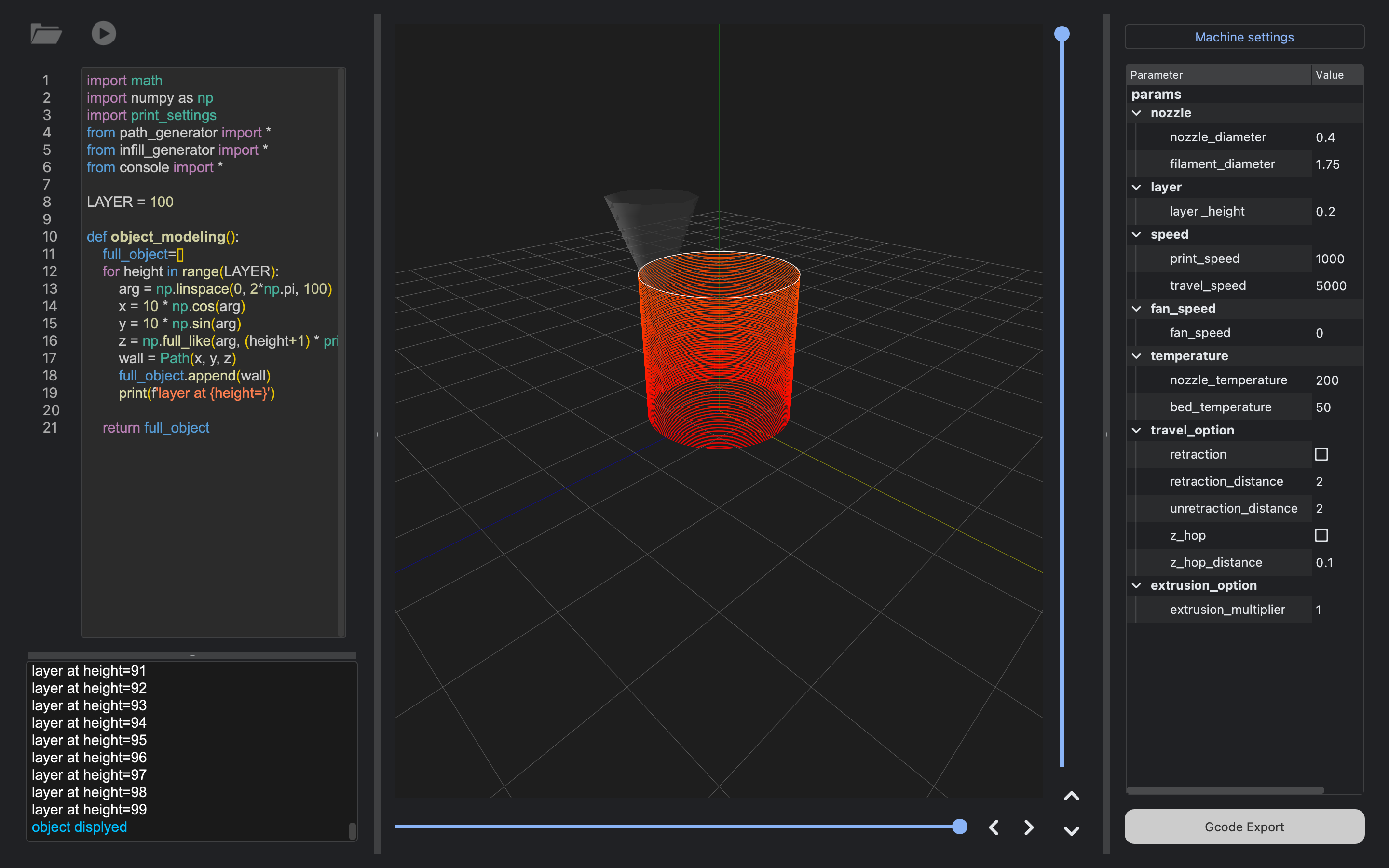
Task: Run the script with play button
Action: click(x=103, y=33)
